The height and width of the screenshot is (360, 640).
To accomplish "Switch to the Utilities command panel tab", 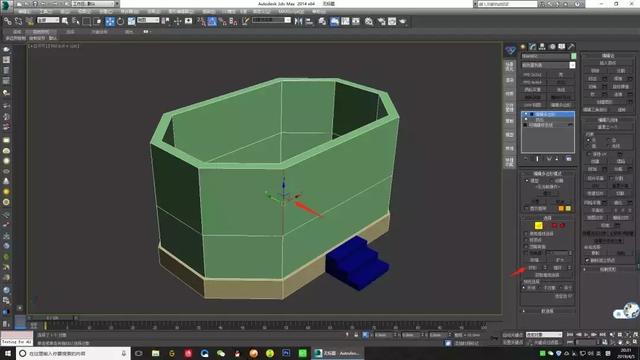I will point(571,47).
